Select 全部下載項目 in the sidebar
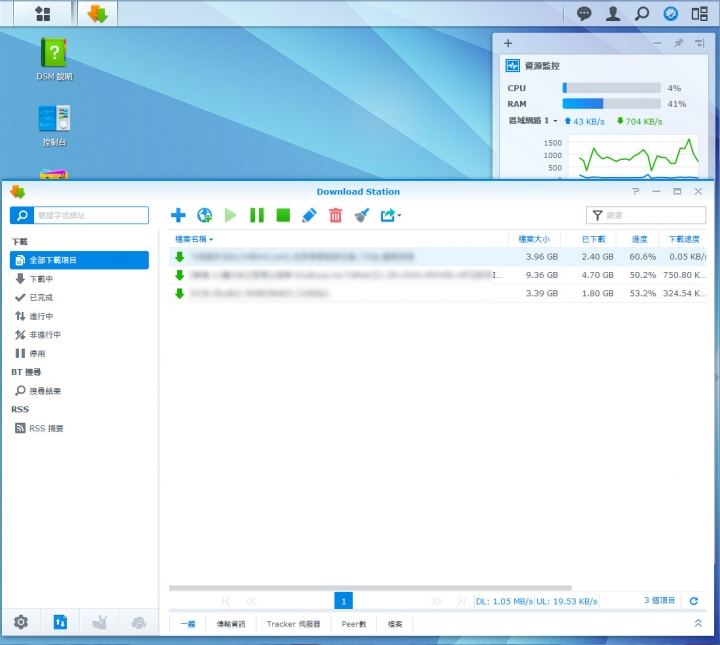Screen dimensions: 720x645 point(79,260)
